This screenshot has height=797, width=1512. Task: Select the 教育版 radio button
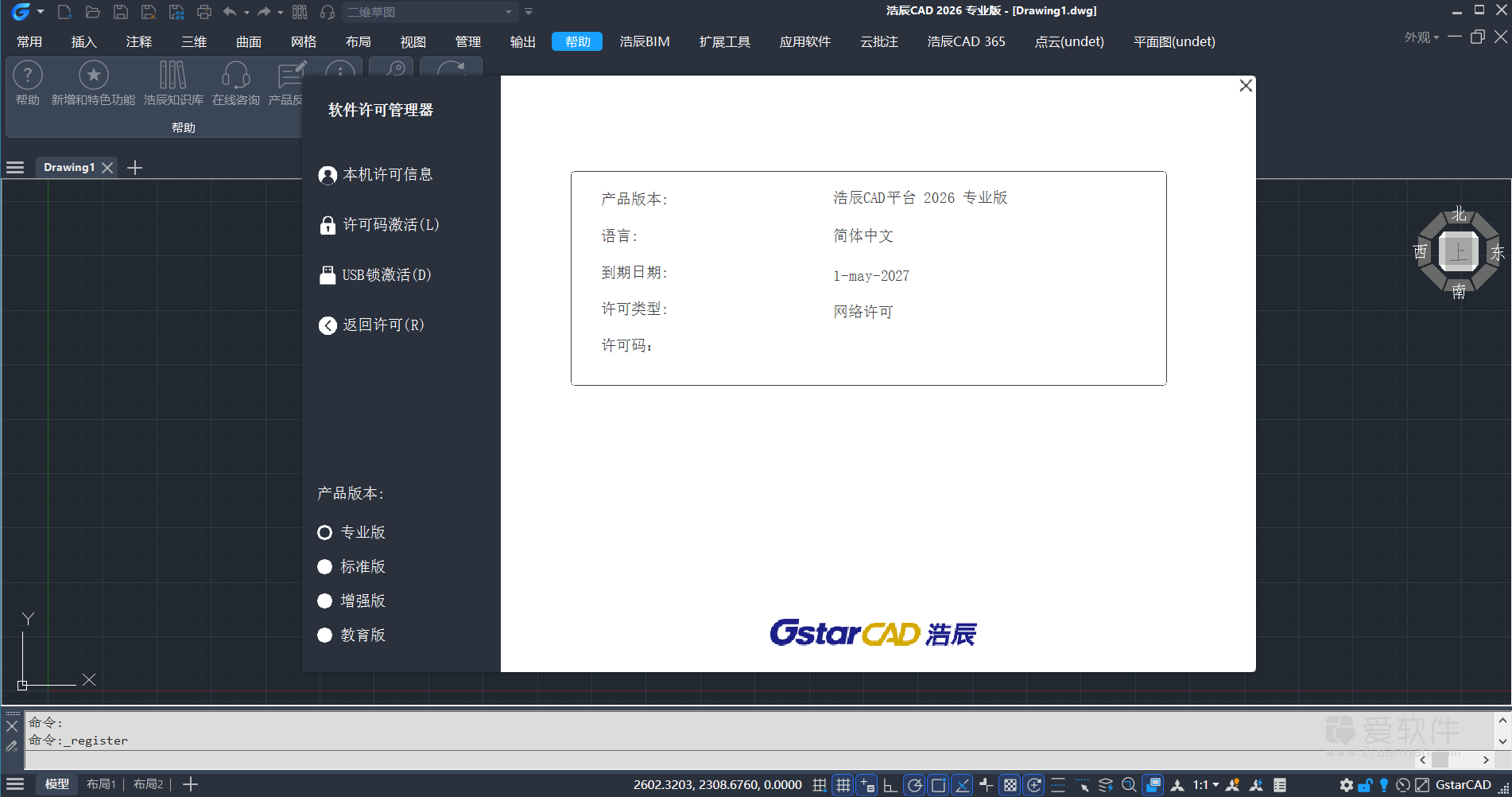324,635
